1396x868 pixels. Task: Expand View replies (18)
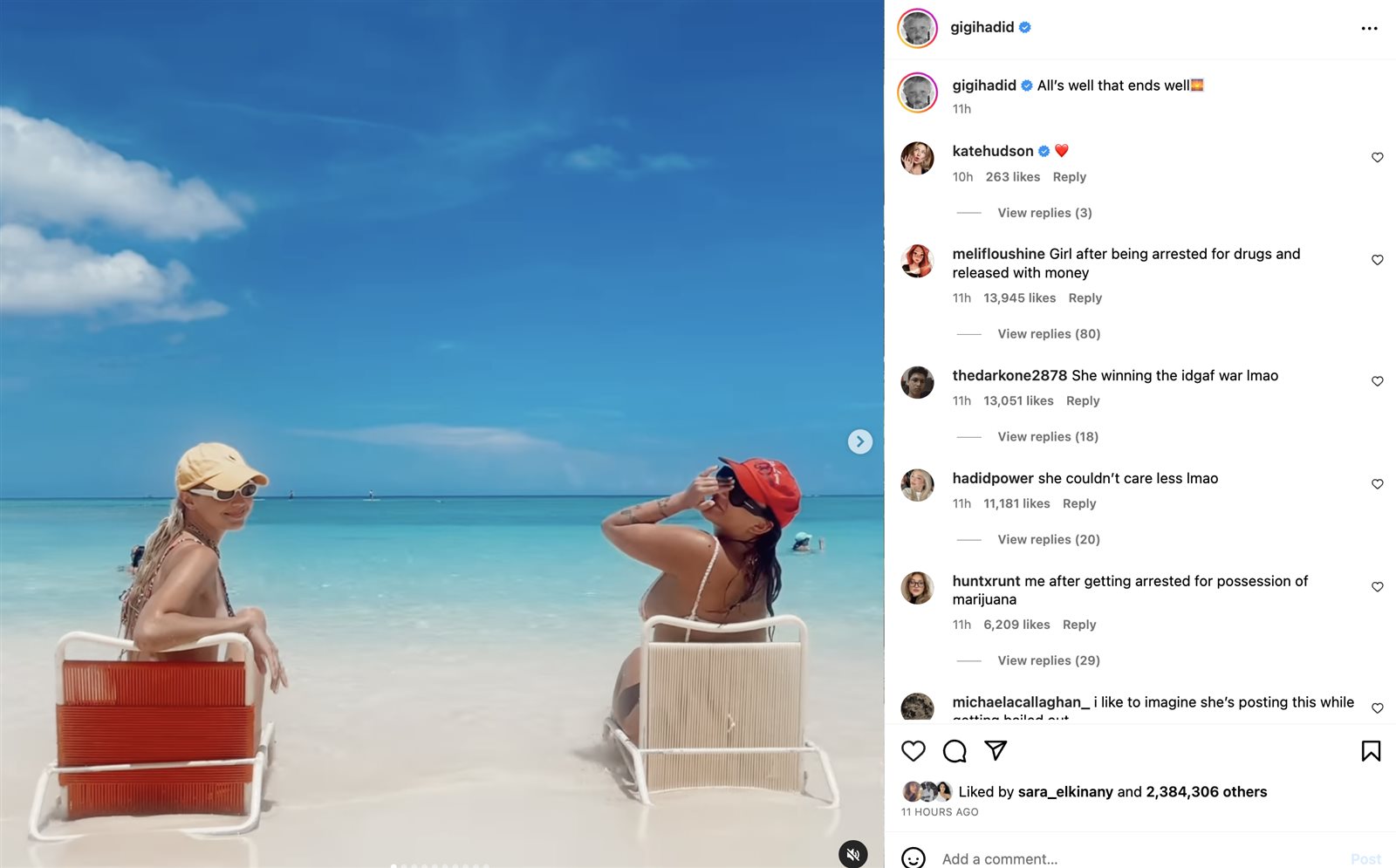point(1048,437)
